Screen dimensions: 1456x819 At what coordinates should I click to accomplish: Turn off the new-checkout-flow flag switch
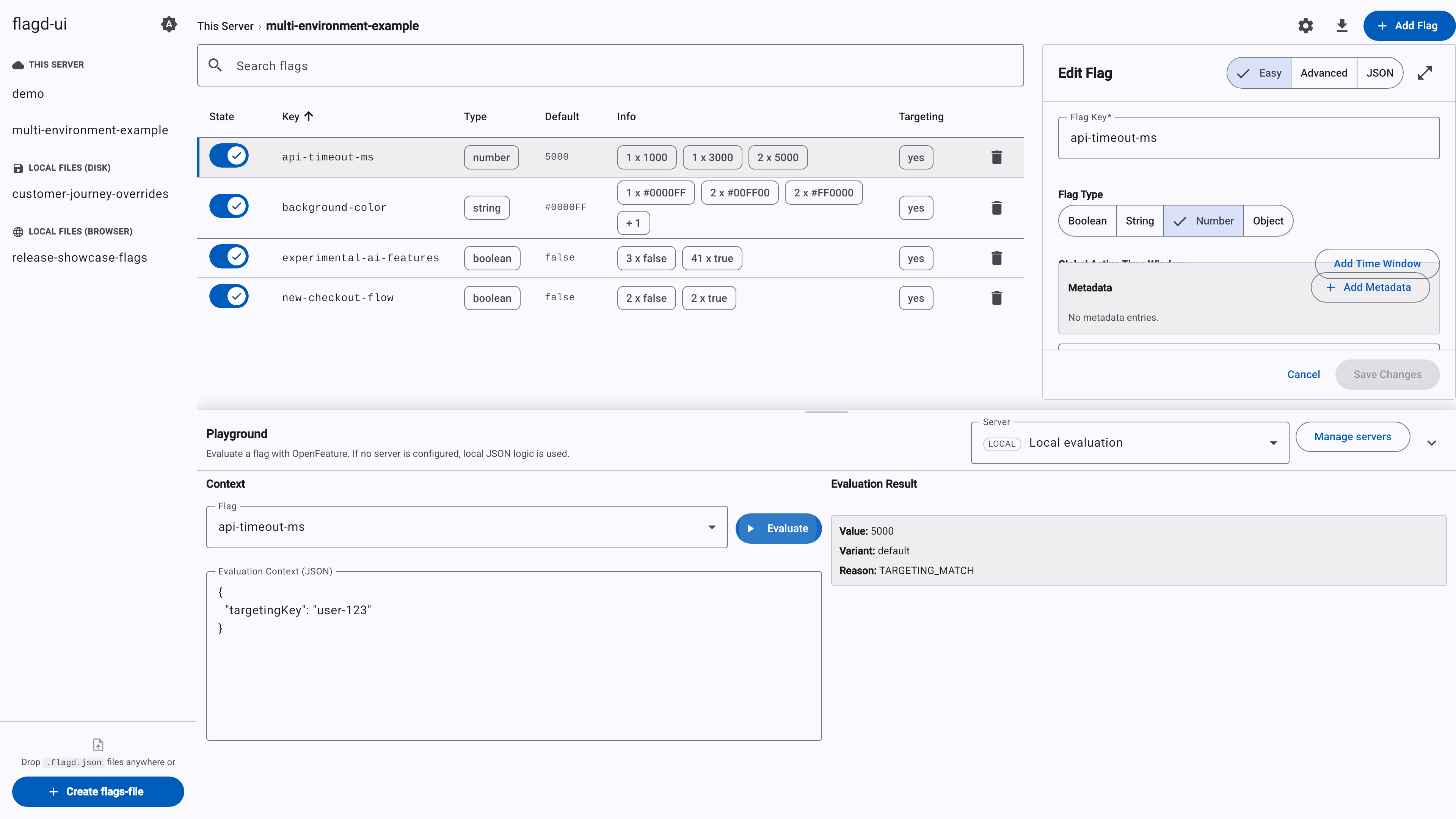(229, 296)
